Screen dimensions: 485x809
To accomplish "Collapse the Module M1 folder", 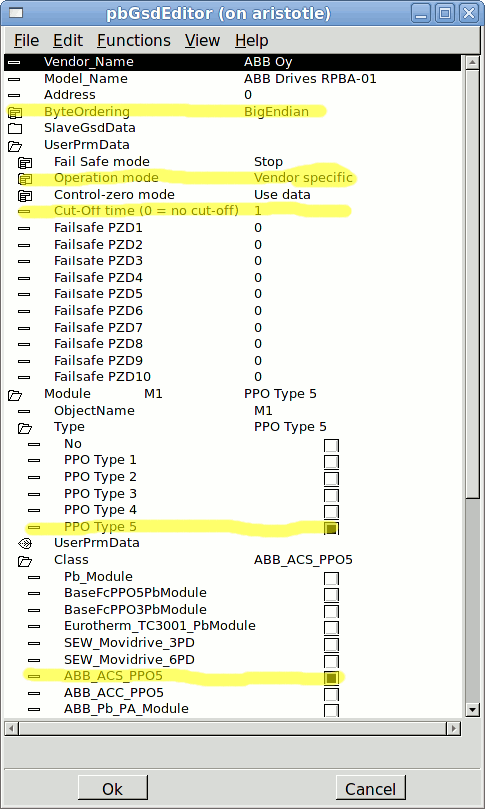I will click(15, 395).
